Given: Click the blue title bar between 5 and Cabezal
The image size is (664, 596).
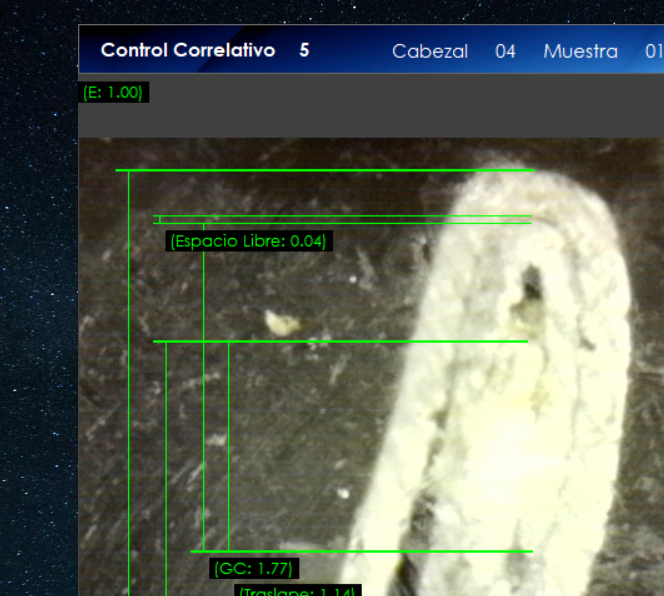Looking at the screenshot, I should pyautogui.click(x=350, y=51).
